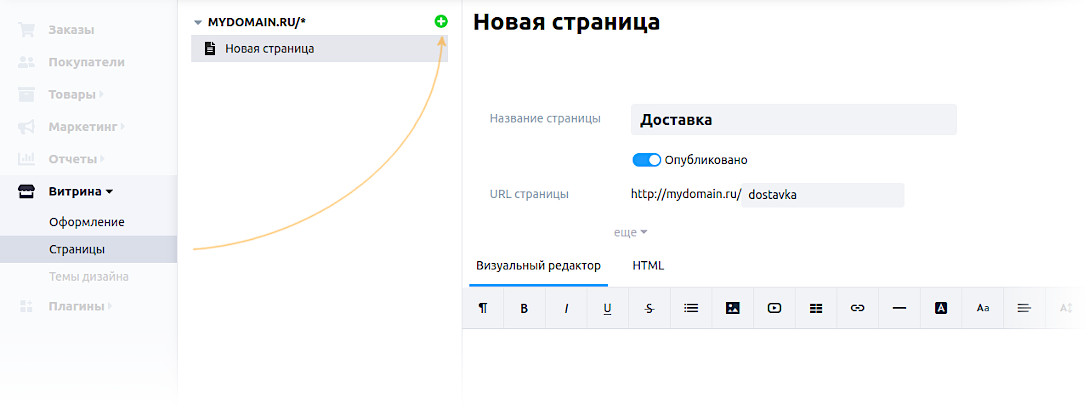Open the paragraph format tool
This screenshot has height=410, width=1089.
pos(483,309)
